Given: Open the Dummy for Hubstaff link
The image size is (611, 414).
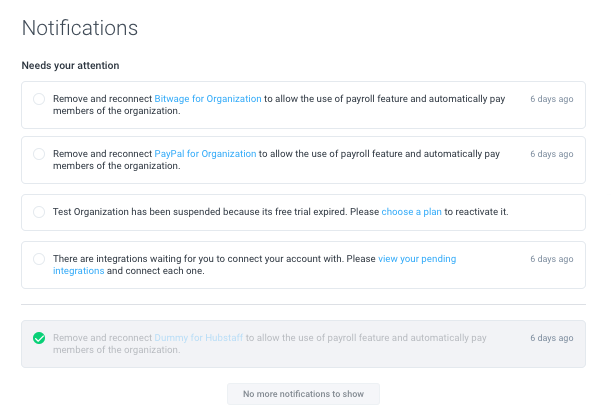Looking at the screenshot, I should 199,338.
